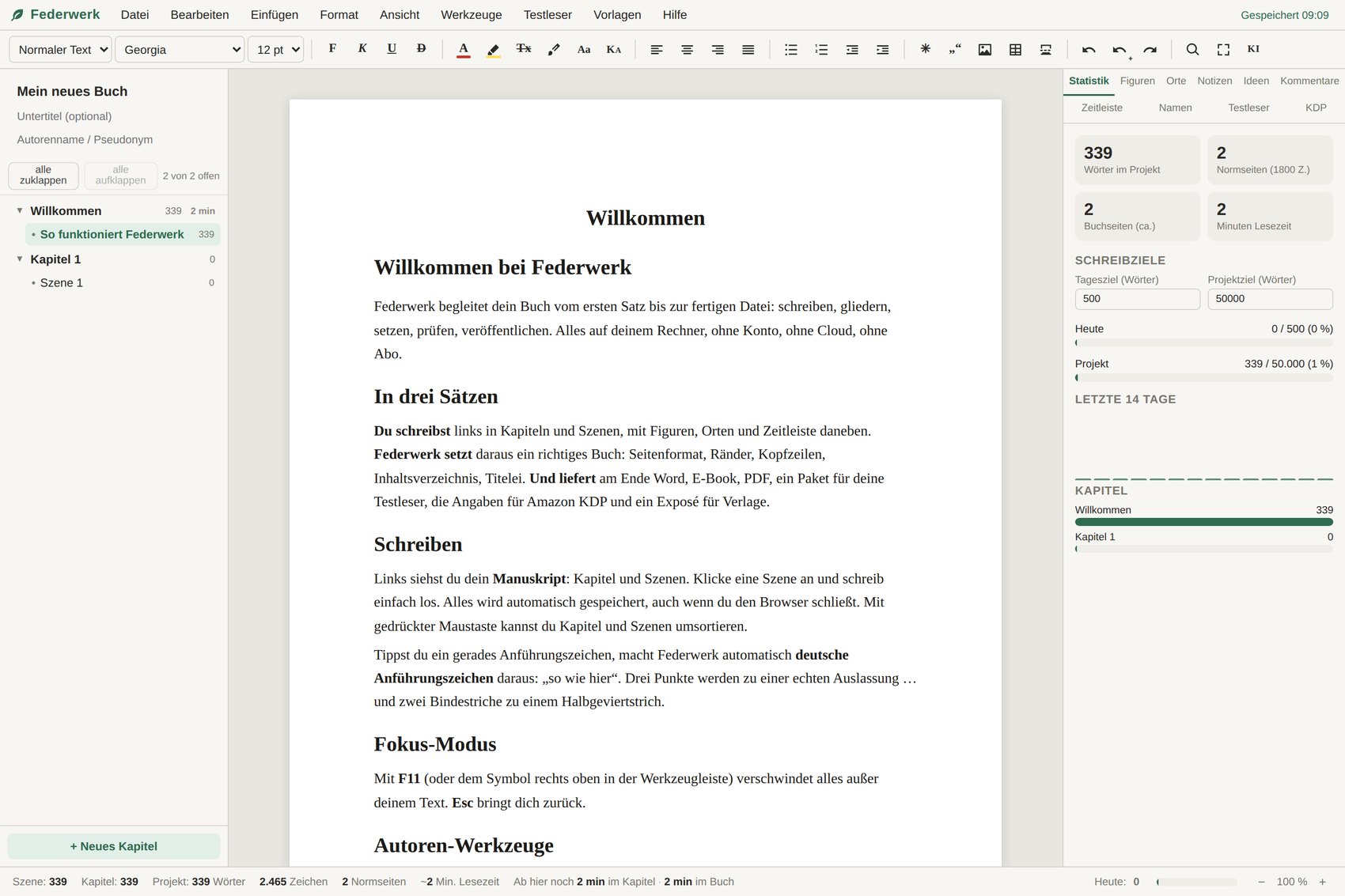Open the Kommentare tab
This screenshot has height=896, width=1345.
click(x=1310, y=81)
